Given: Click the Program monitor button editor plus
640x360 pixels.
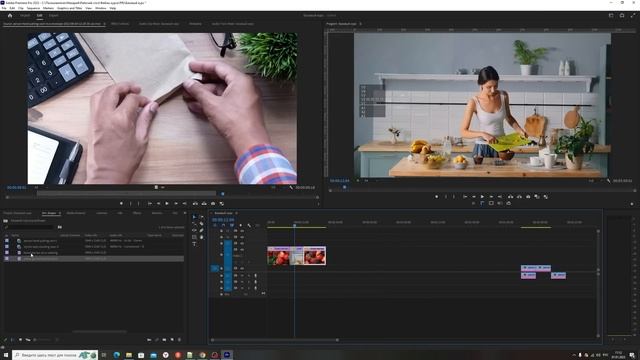Looking at the screenshot, I should (632, 204).
